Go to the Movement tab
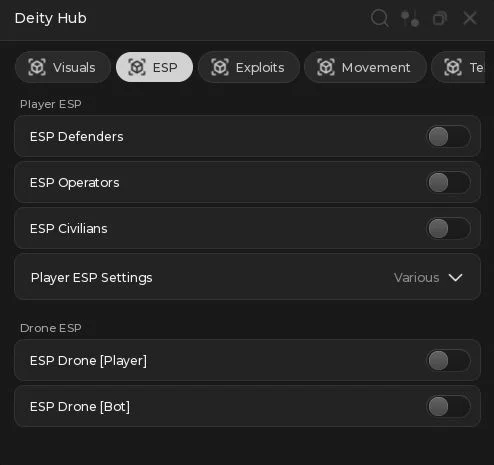The width and height of the screenshot is (494, 465). click(365, 67)
